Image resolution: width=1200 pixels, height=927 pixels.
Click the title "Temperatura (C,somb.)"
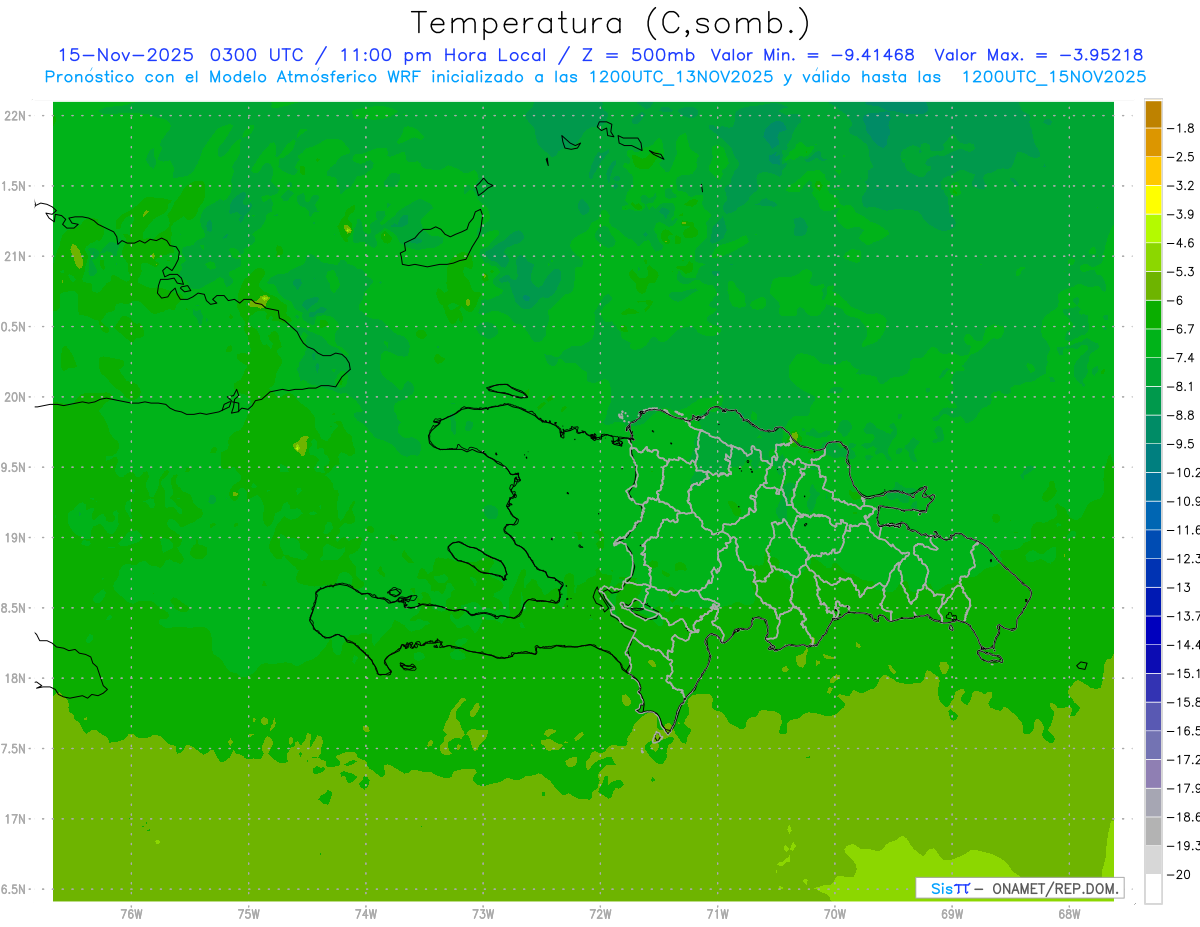click(x=611, y=24)
